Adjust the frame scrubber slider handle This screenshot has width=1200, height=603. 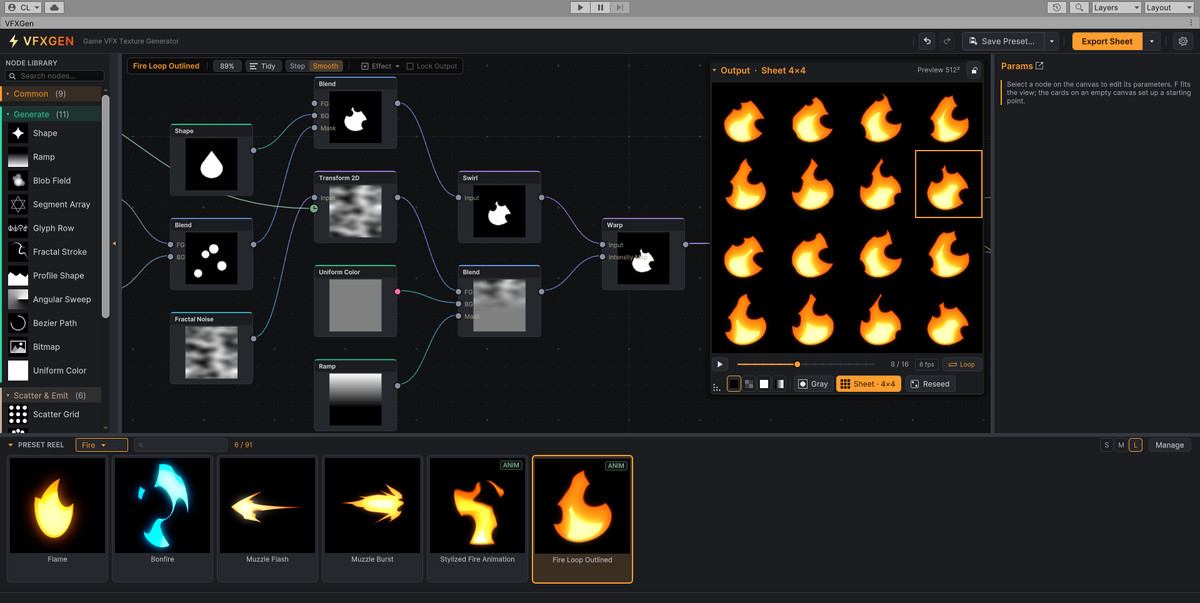[797, 364]
